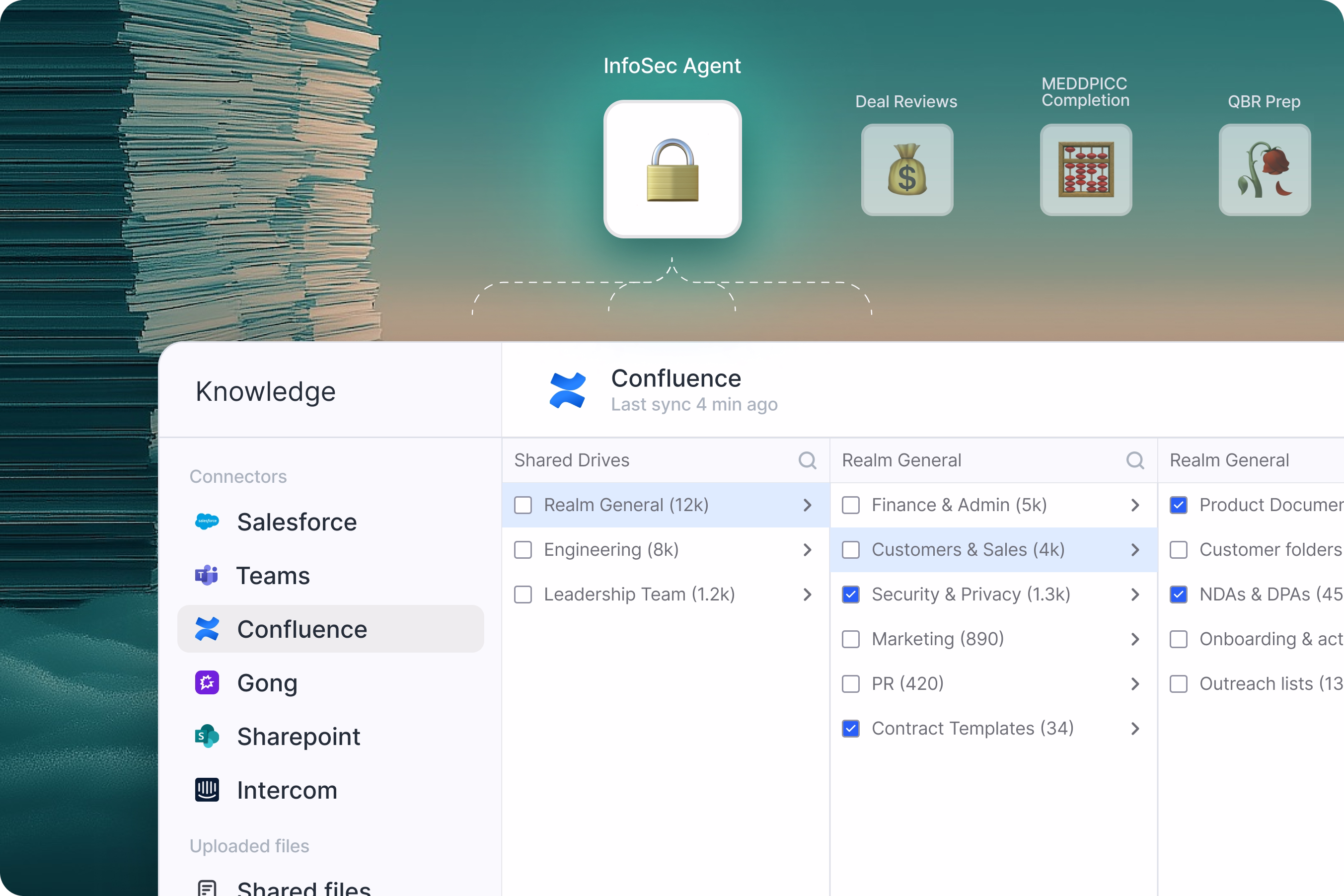Expand Contract Templates (34) chevron
This screenshot has width=1344, height=896.
pos(1135,728)
